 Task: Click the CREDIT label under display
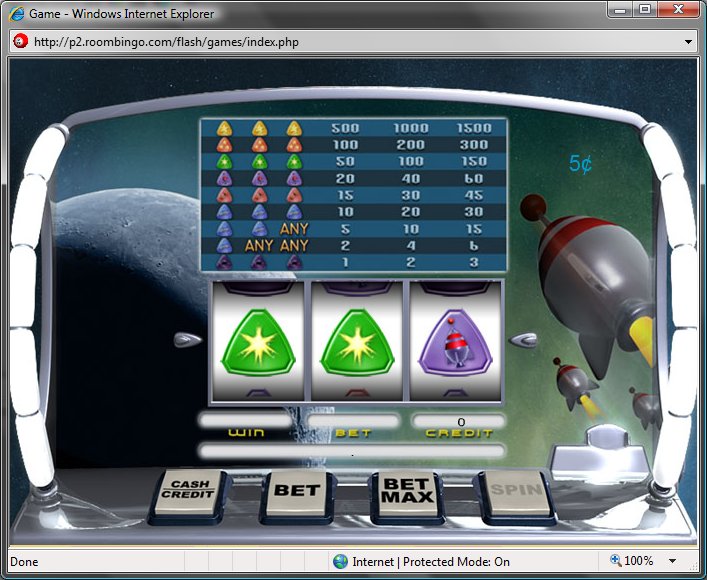click(459, 433)
